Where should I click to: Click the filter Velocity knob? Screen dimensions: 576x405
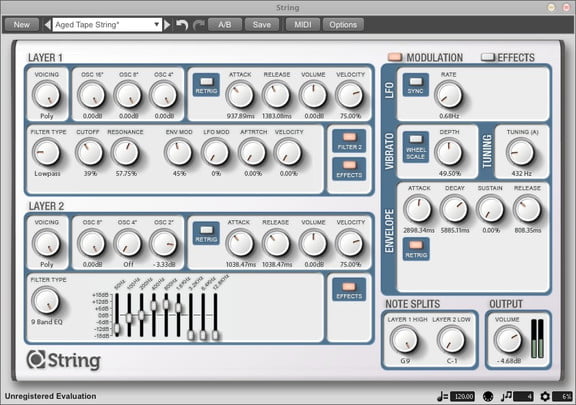[x=288, y=153]
